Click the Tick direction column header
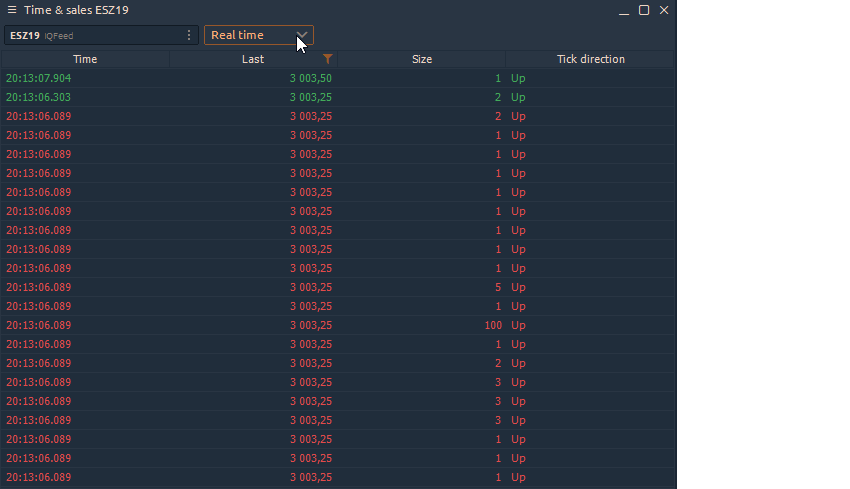This screenshot has width=850, height=489. (590, 59)
